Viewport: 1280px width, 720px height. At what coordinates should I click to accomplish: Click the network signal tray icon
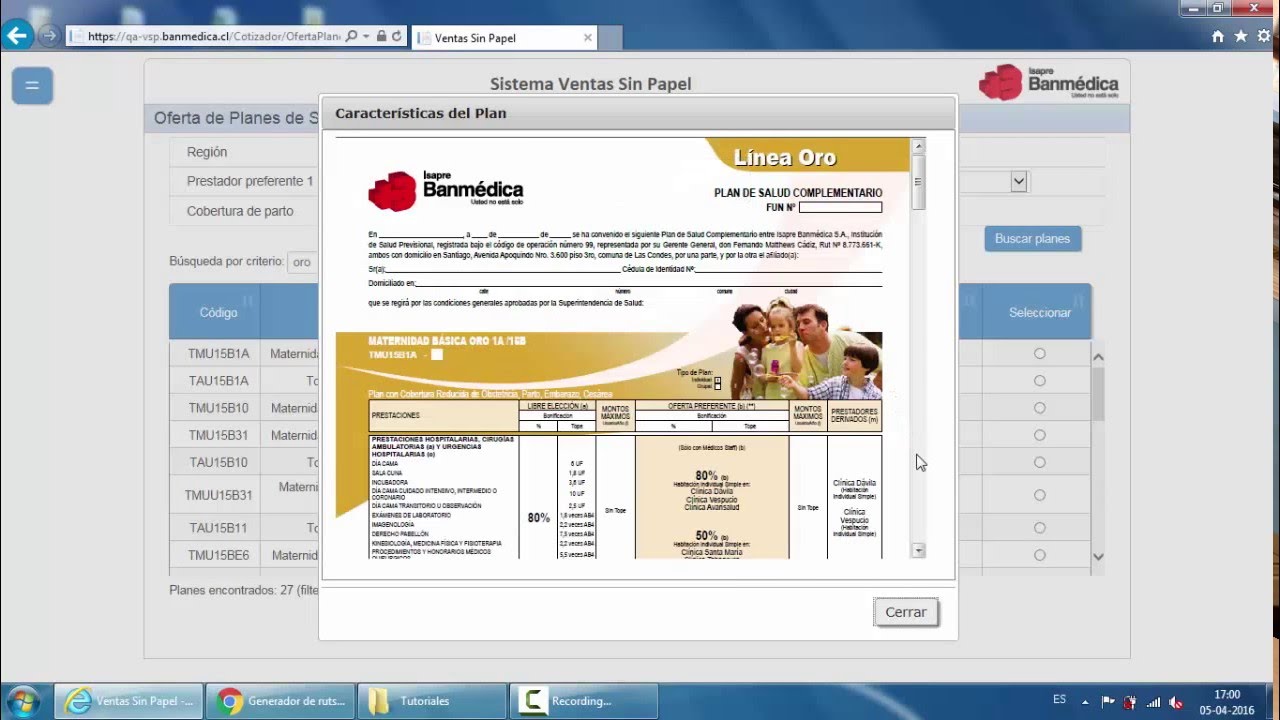[x=1153, y=701]
